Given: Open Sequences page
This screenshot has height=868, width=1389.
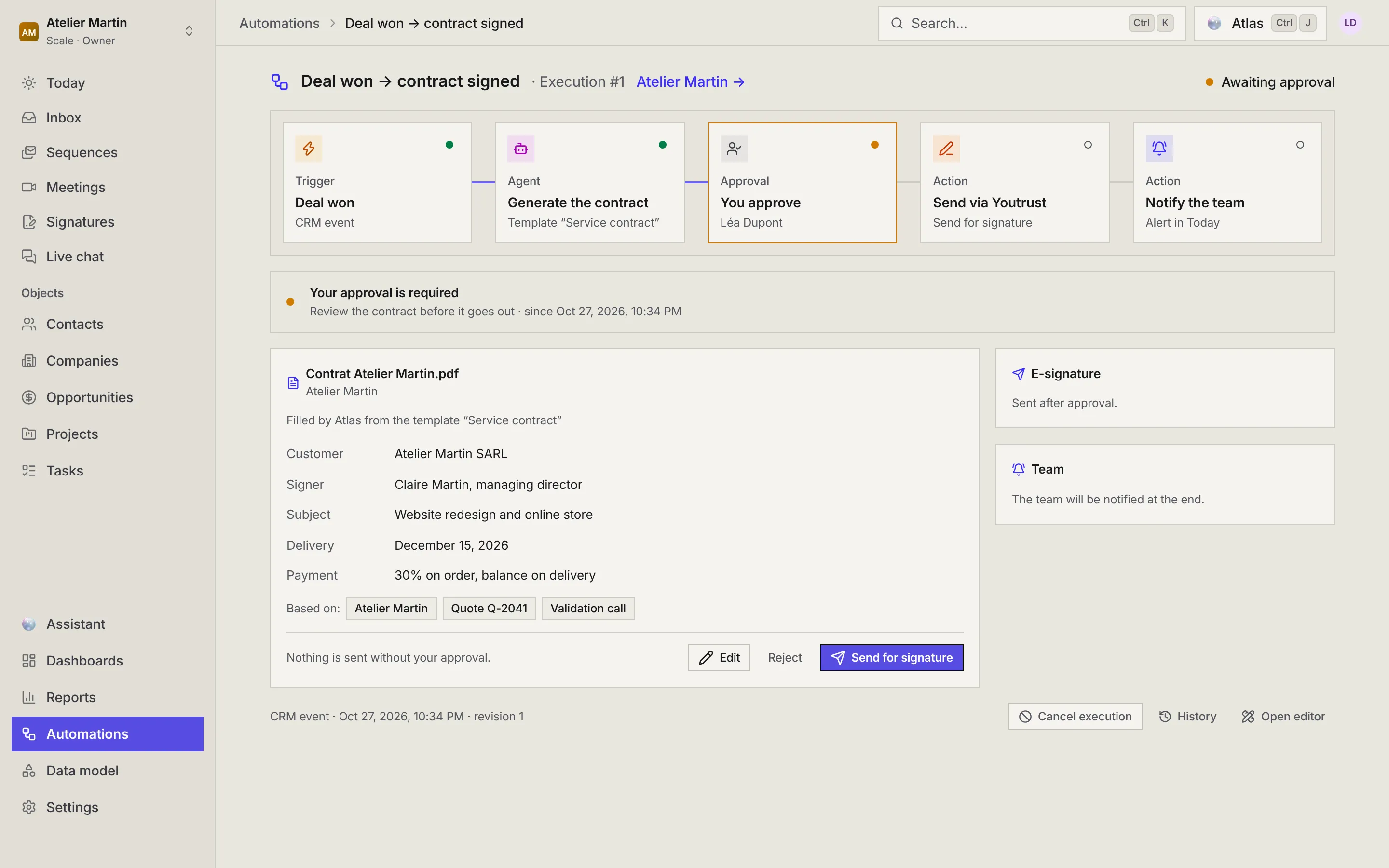Looking at the screenshot, I should click(x=108, y=152).
